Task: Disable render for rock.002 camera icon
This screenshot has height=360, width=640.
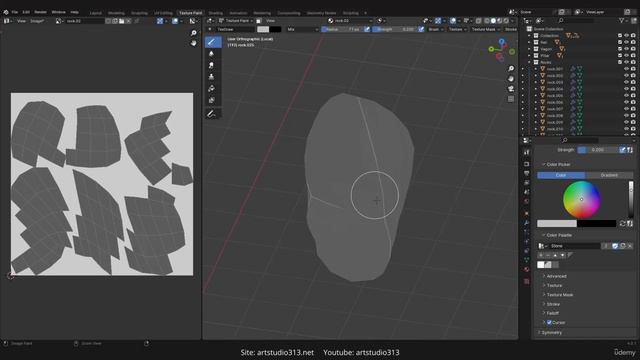Action: point(633,76)
